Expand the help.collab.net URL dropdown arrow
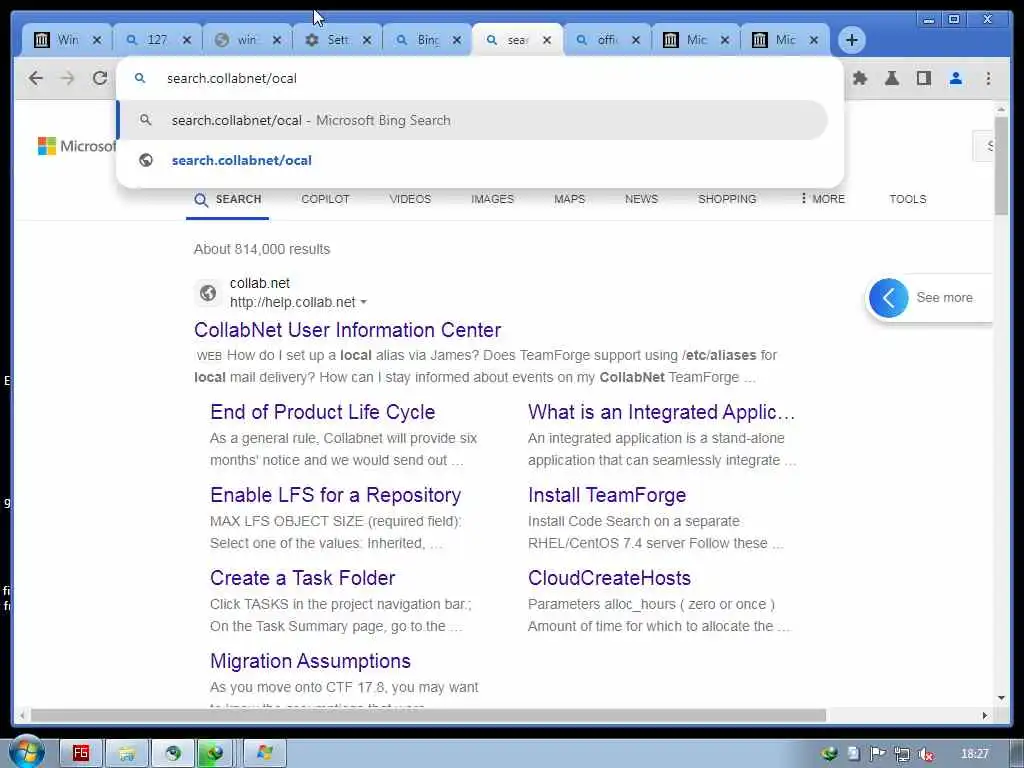The width and height of the screenshot is (1024, 768). 364,302
